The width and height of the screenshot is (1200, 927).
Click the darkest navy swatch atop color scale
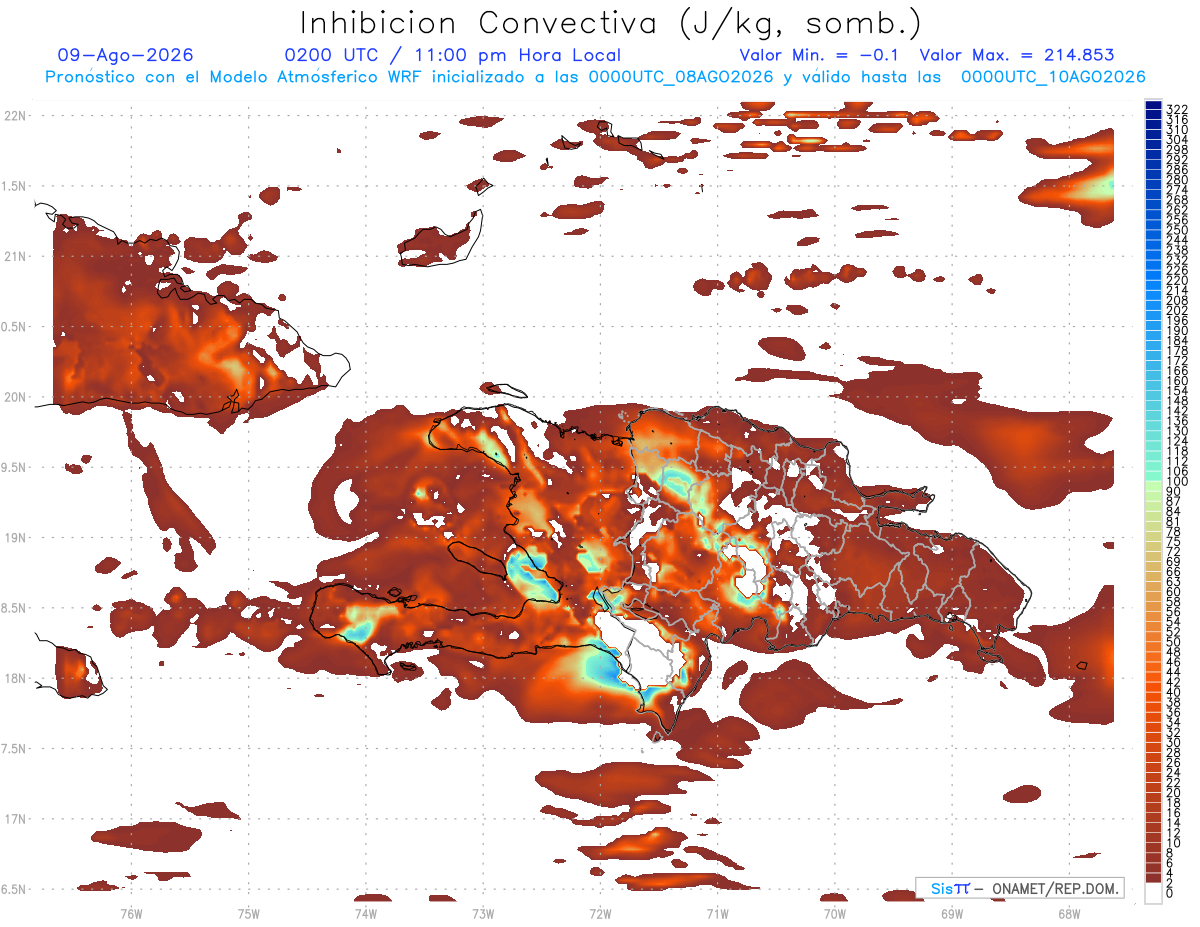1154,105
